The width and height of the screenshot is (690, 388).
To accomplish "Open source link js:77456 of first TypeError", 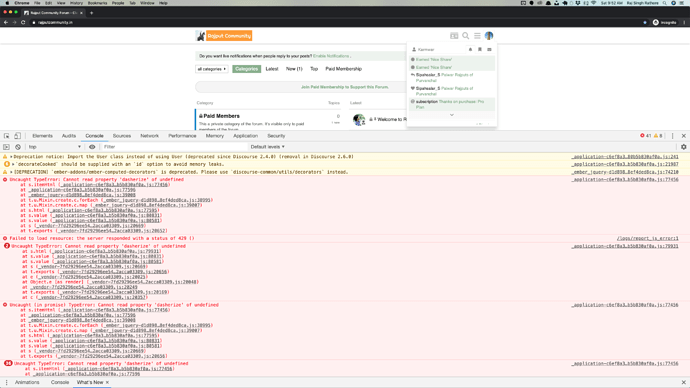I will (625, 179).
